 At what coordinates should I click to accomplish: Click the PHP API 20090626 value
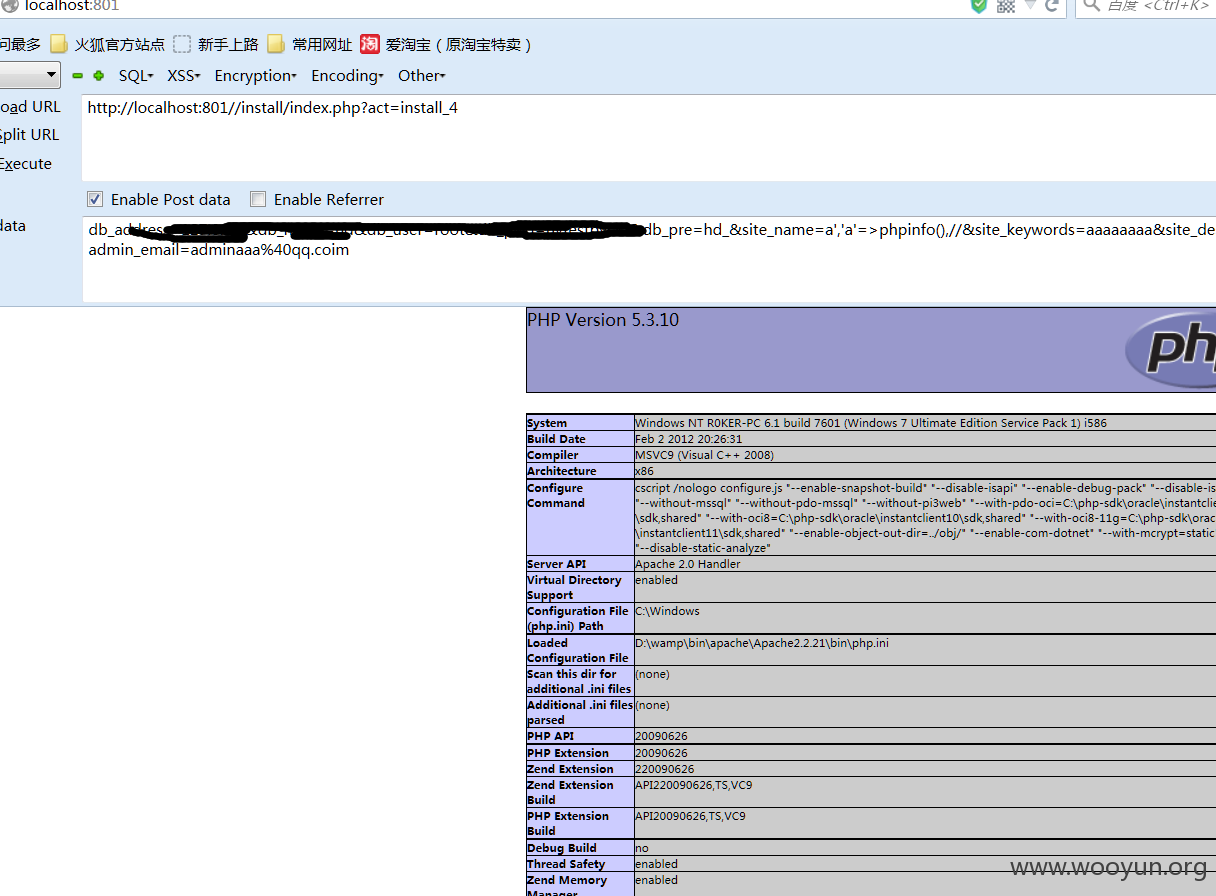(661, 737)
